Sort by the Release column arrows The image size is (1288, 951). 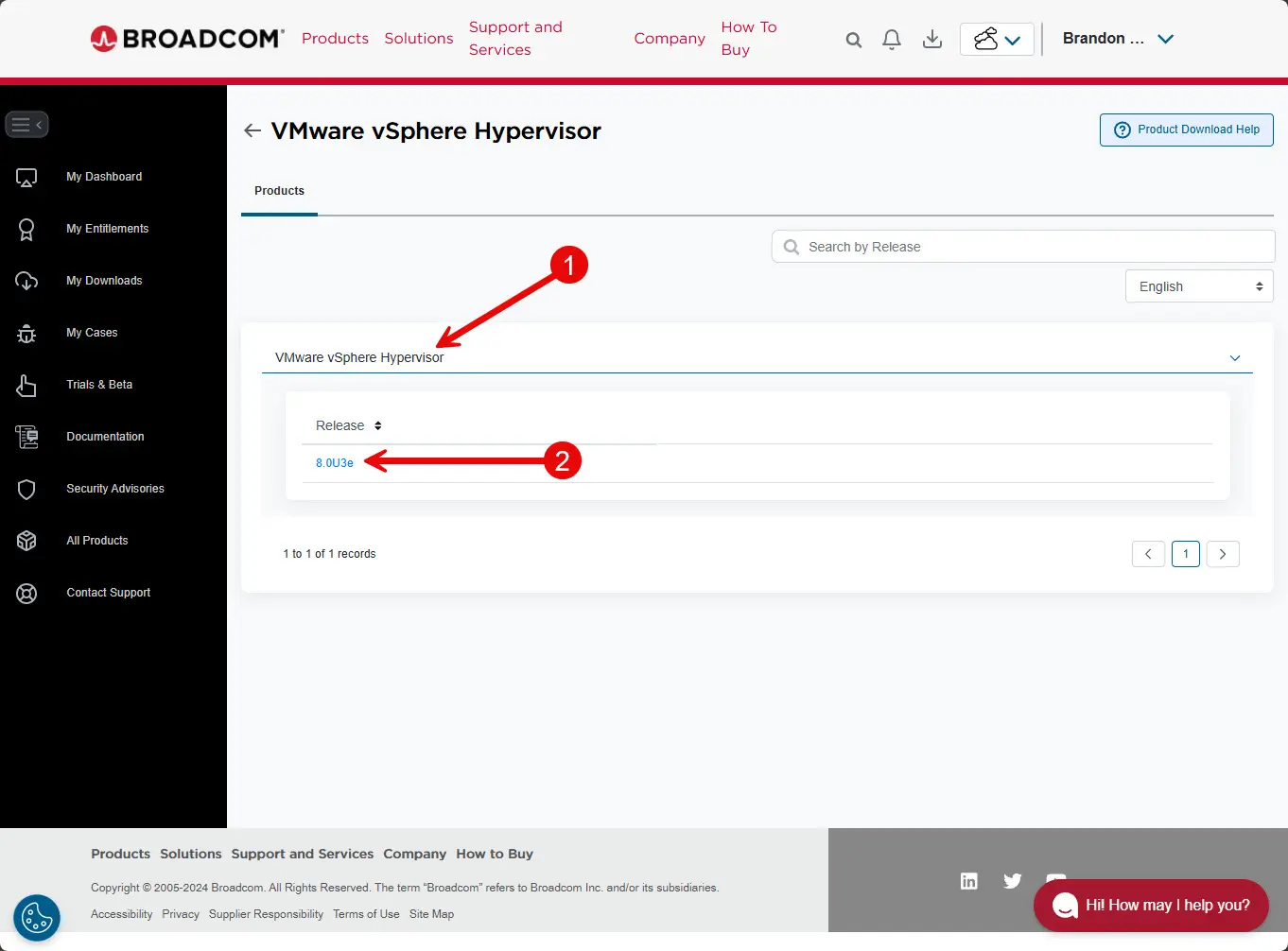(377, 425)
